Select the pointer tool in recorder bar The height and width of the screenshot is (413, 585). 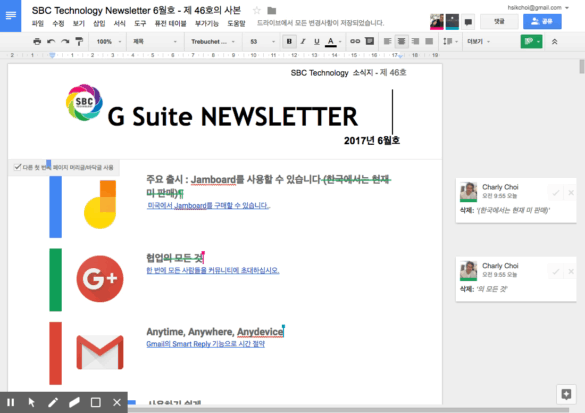point(32,402)
